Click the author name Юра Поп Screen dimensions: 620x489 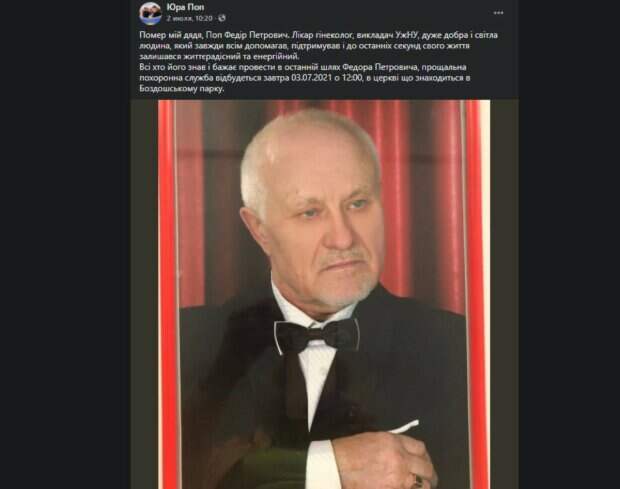pyautogui.click(x=185, y=7)
